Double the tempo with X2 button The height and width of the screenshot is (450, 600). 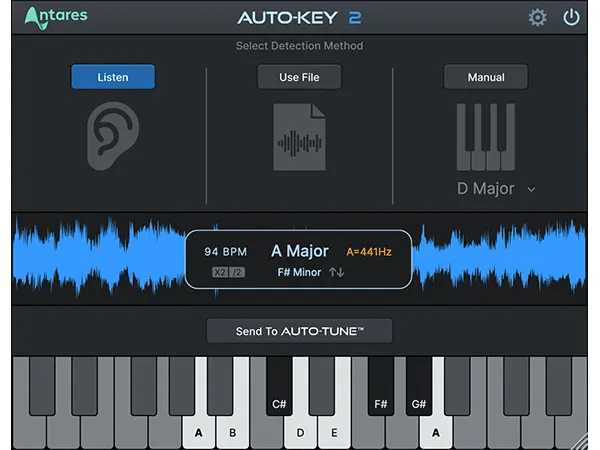pos(220,272)
